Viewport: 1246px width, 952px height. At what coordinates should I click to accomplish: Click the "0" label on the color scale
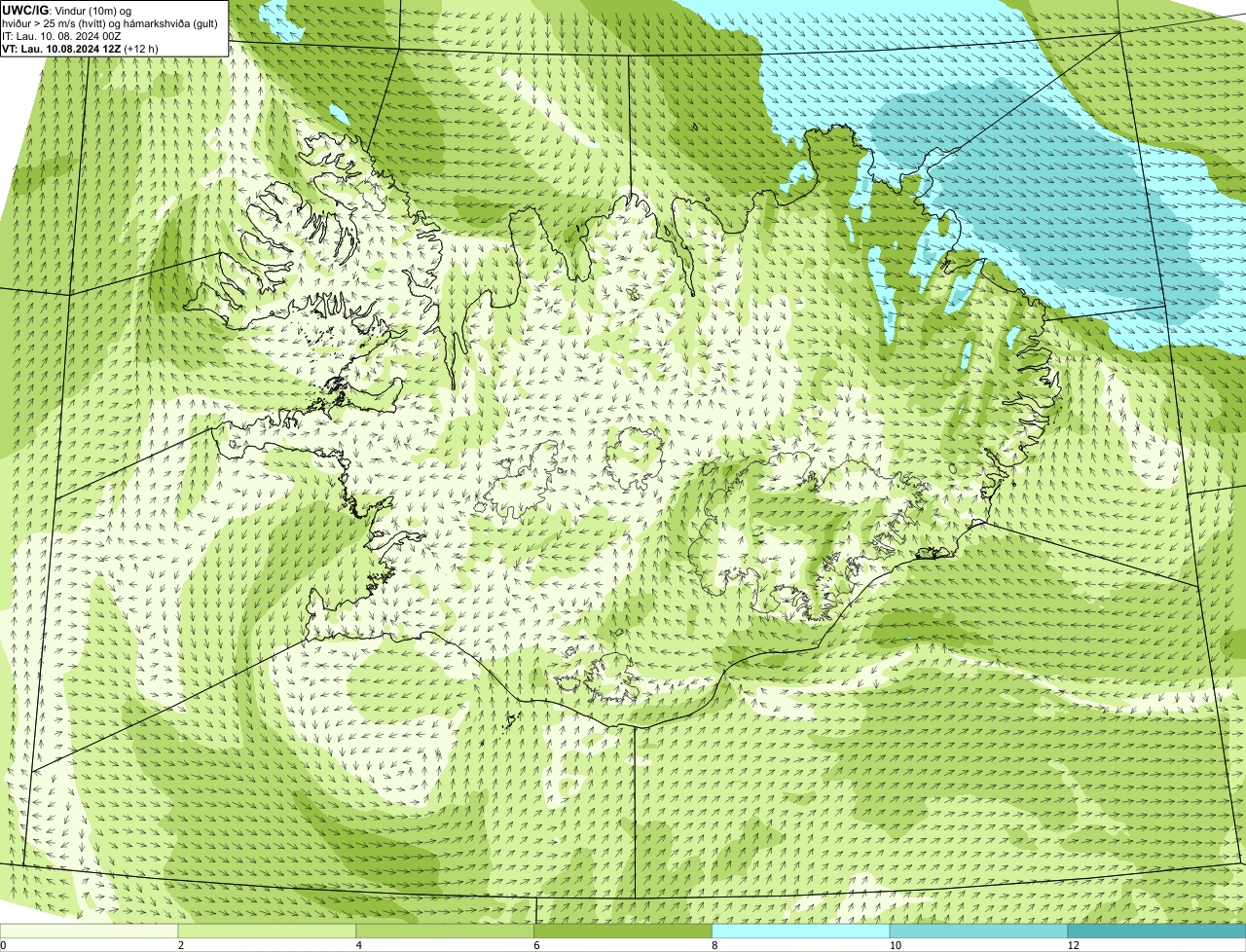tap(4, 945)
